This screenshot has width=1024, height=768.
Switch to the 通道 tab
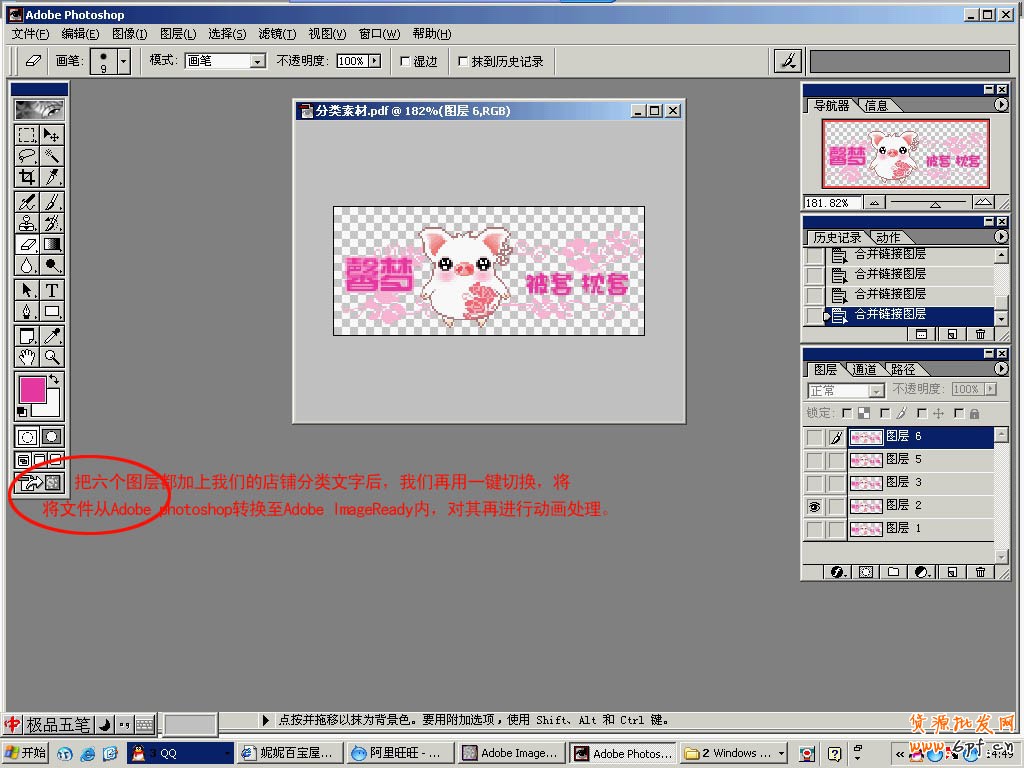[864, 370]
